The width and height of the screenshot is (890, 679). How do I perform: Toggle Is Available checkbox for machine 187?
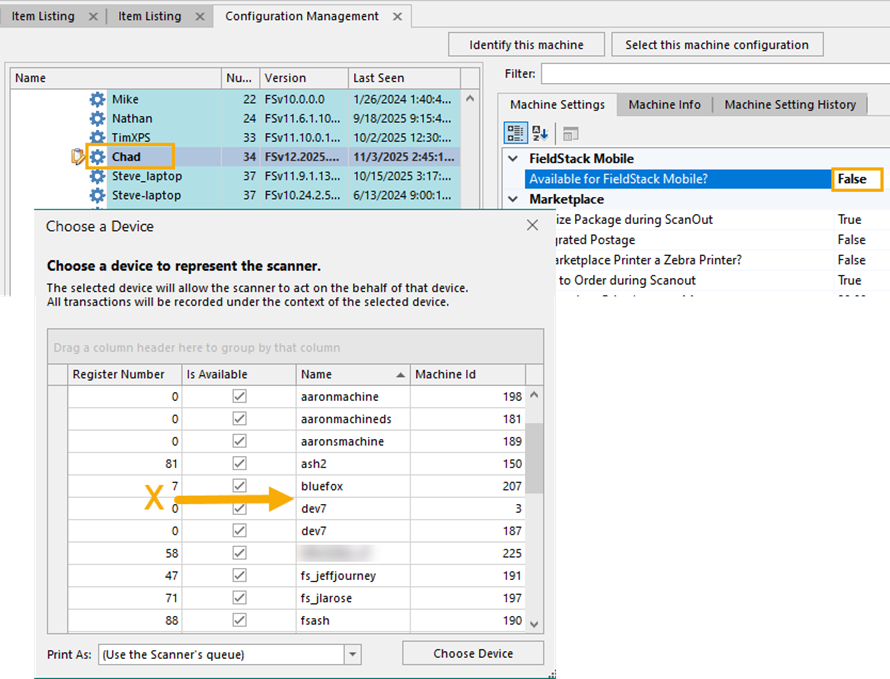pyautogui.click(x=240, y=531)
